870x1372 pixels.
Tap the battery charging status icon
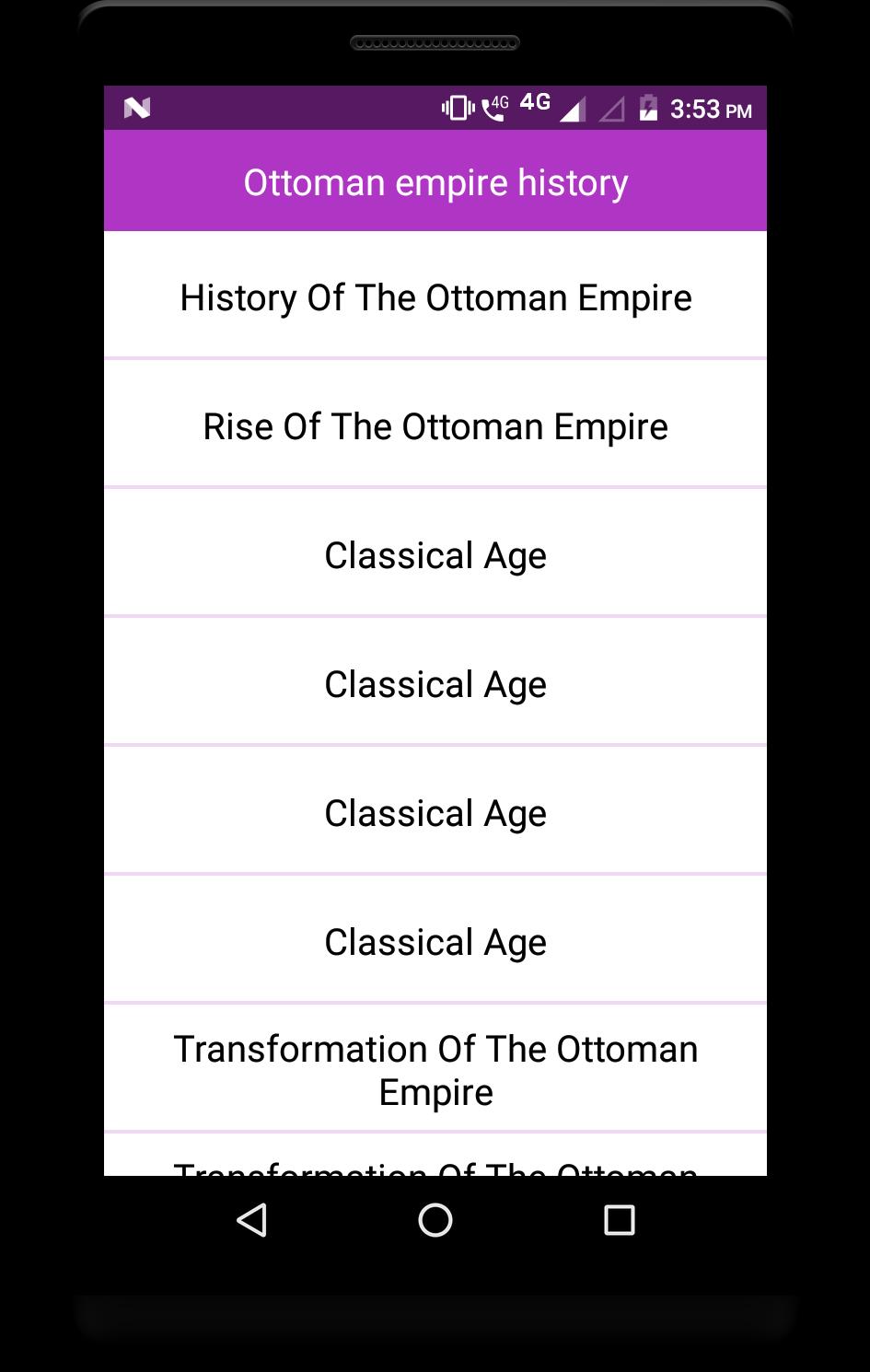(x=649, y=109)
